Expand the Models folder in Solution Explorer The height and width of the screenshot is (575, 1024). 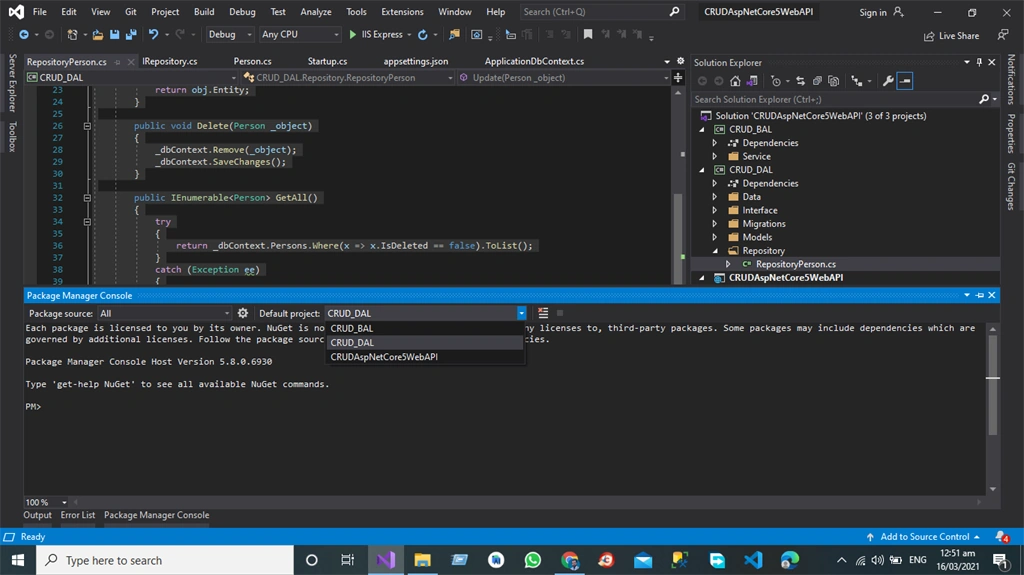coord(714,237)
